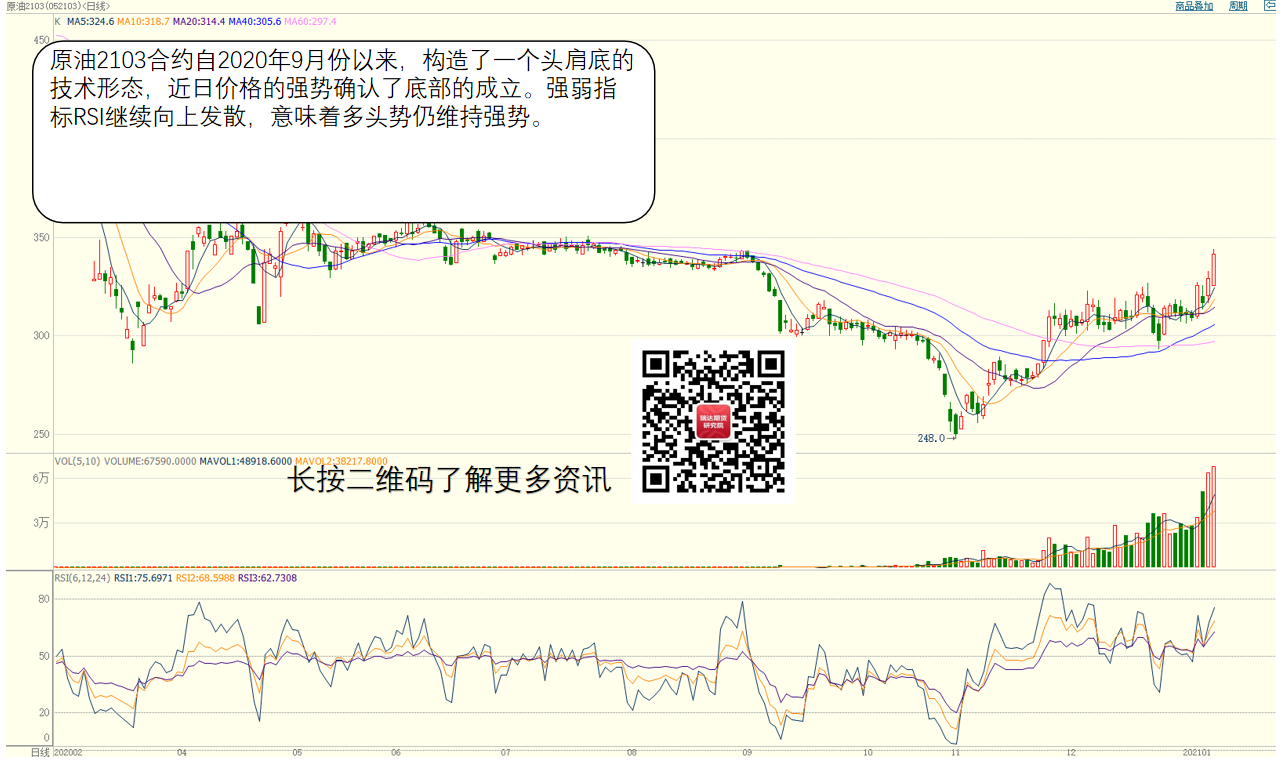Image resolution: width=1287 pixels, height=760 pixels.
Task: Click the 248.0 low price marker
Action: 930,438
